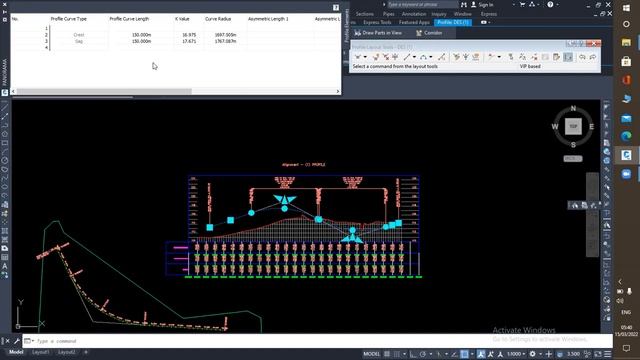Expand the tangent line tool dropdown arrow
The image size is (640, 360).
coord(414,57)
